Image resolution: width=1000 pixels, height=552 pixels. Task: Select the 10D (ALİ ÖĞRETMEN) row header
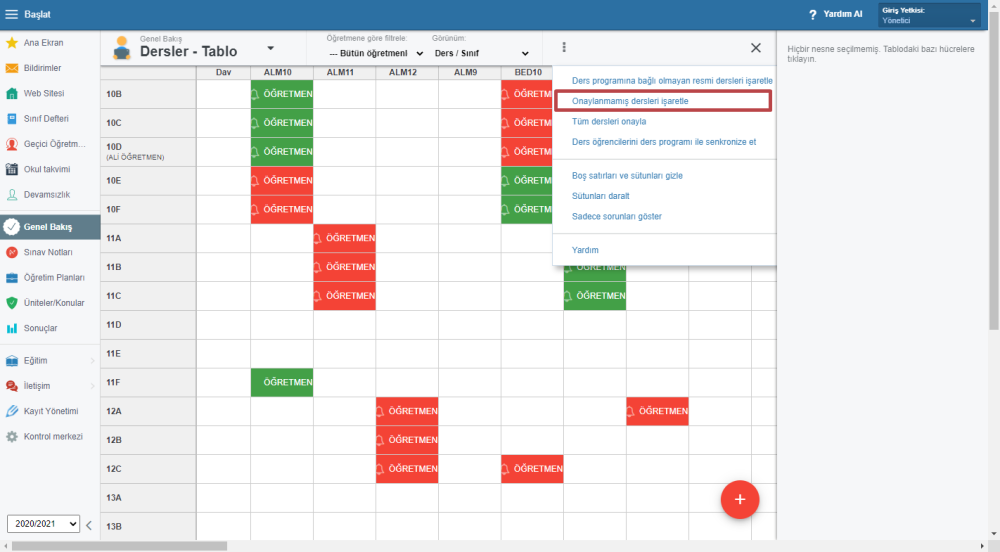coord(148,152)
